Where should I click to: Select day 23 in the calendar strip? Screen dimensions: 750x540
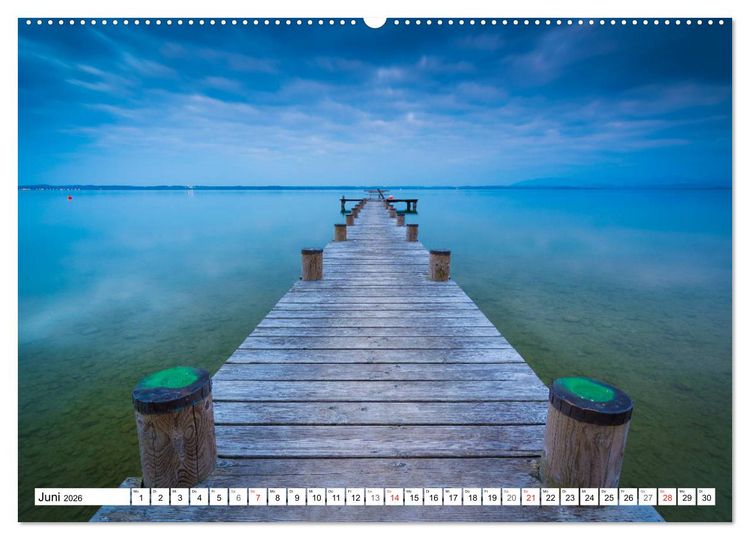tap(570, 496)
